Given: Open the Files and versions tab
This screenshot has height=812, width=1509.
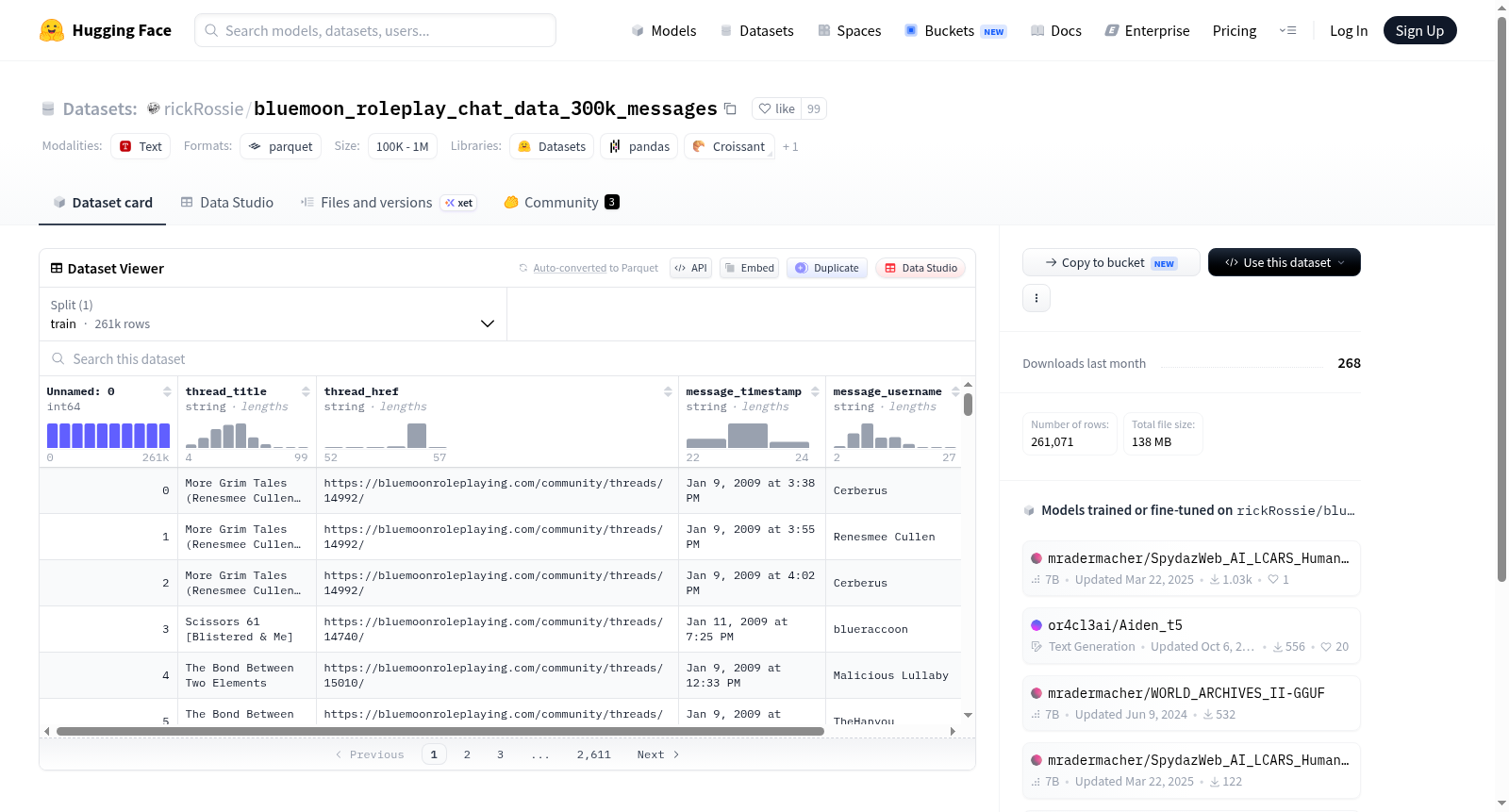Looking at the screenshot, I should (389, 202).
